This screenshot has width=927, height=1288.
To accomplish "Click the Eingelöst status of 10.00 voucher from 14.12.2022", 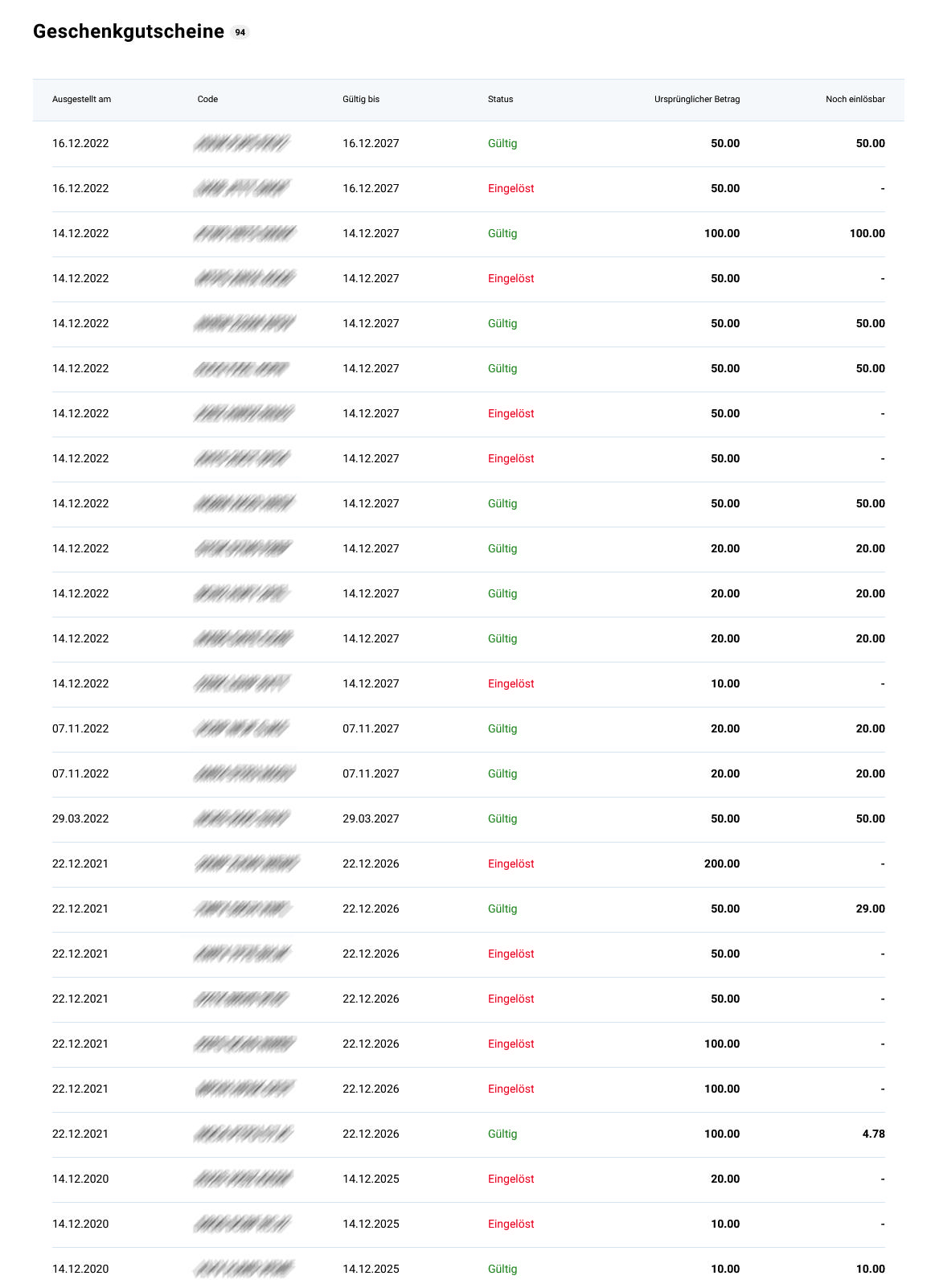I will click(511, 684).
